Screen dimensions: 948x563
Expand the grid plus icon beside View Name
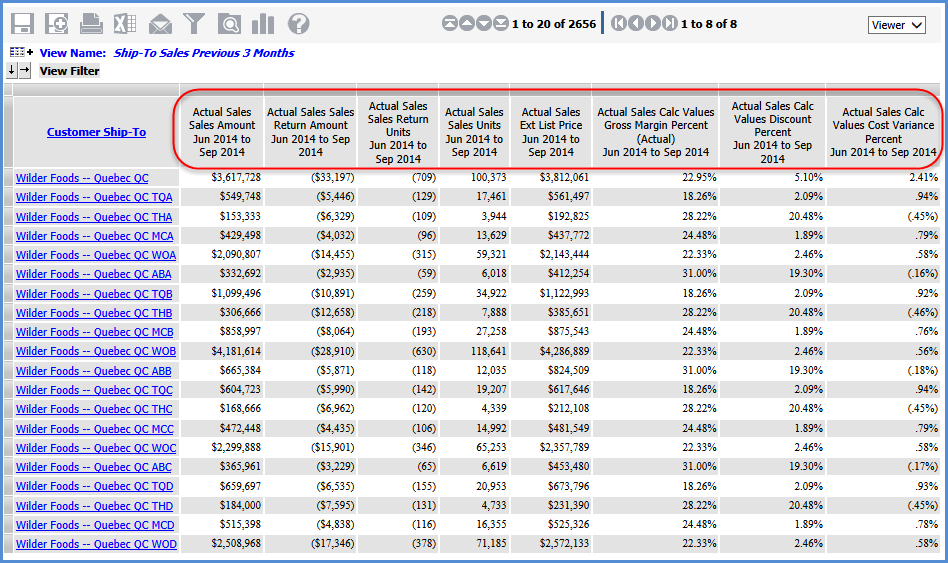coord(21,52)
